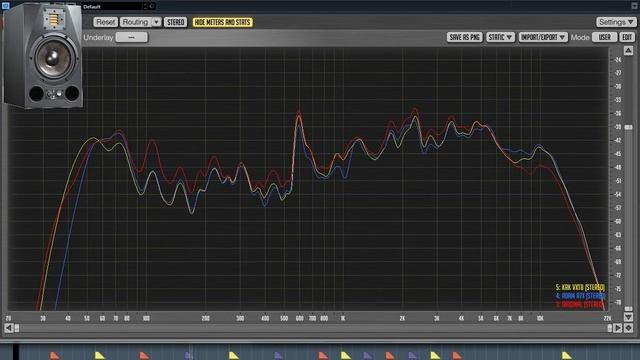
Task: Select the KRK VXT8 legend entry
Action: point(580,287)
